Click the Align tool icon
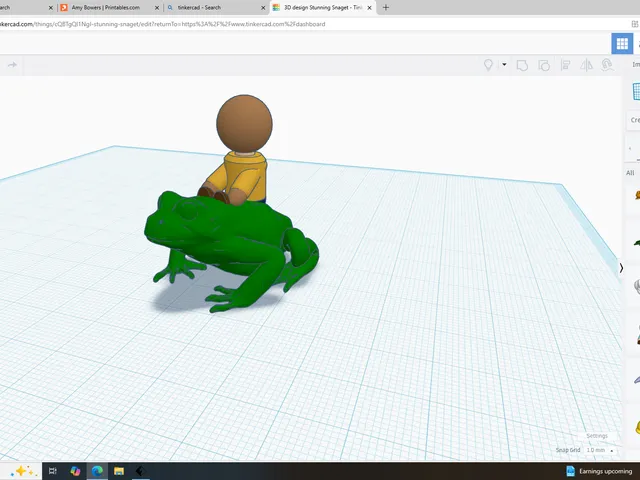Screen dimensions: 640x480 (565, 65)
